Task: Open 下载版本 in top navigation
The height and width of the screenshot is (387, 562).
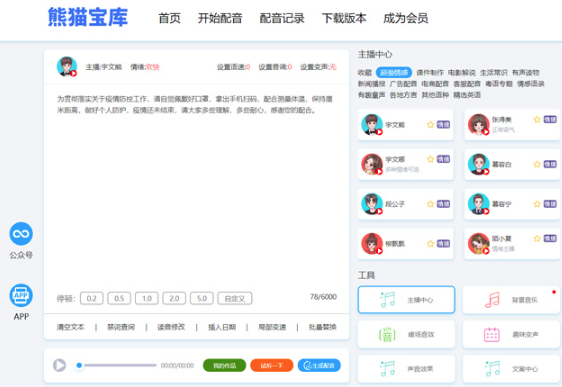Action: 344,18
